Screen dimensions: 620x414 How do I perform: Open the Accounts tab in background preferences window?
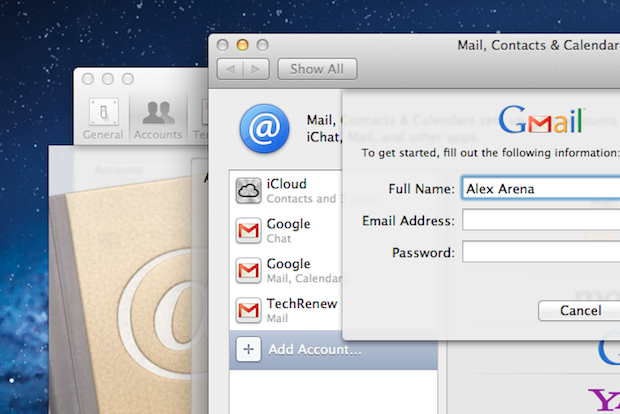(x=158, y=119)
